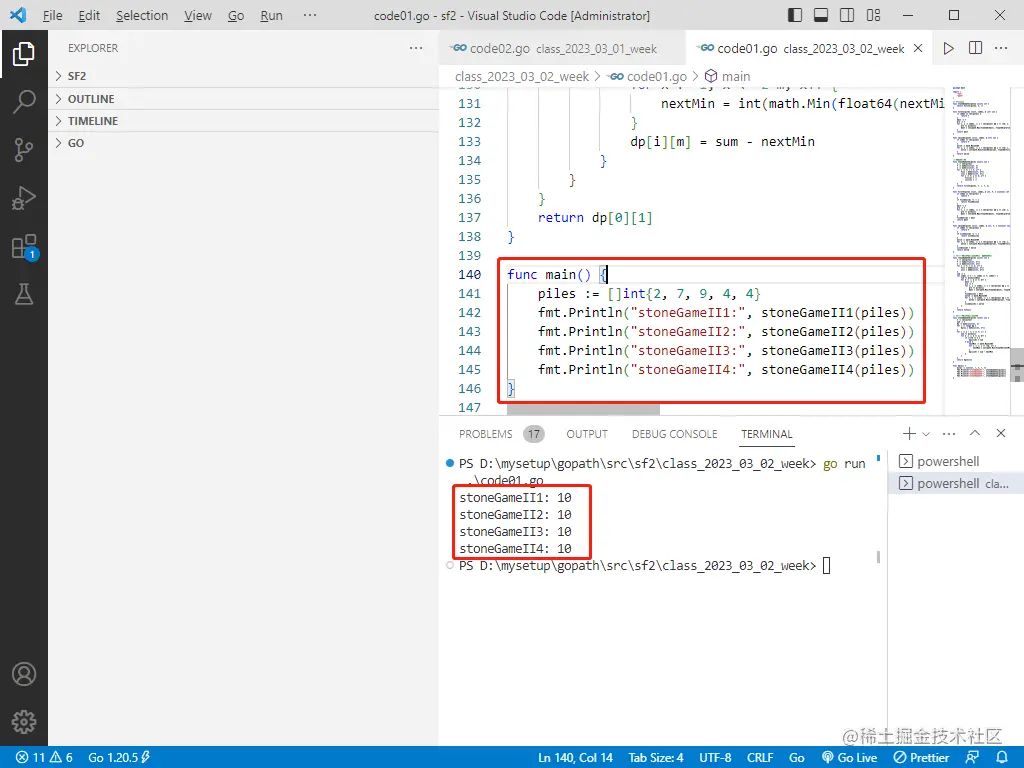Open the Manage gear icon

point(24,722)
